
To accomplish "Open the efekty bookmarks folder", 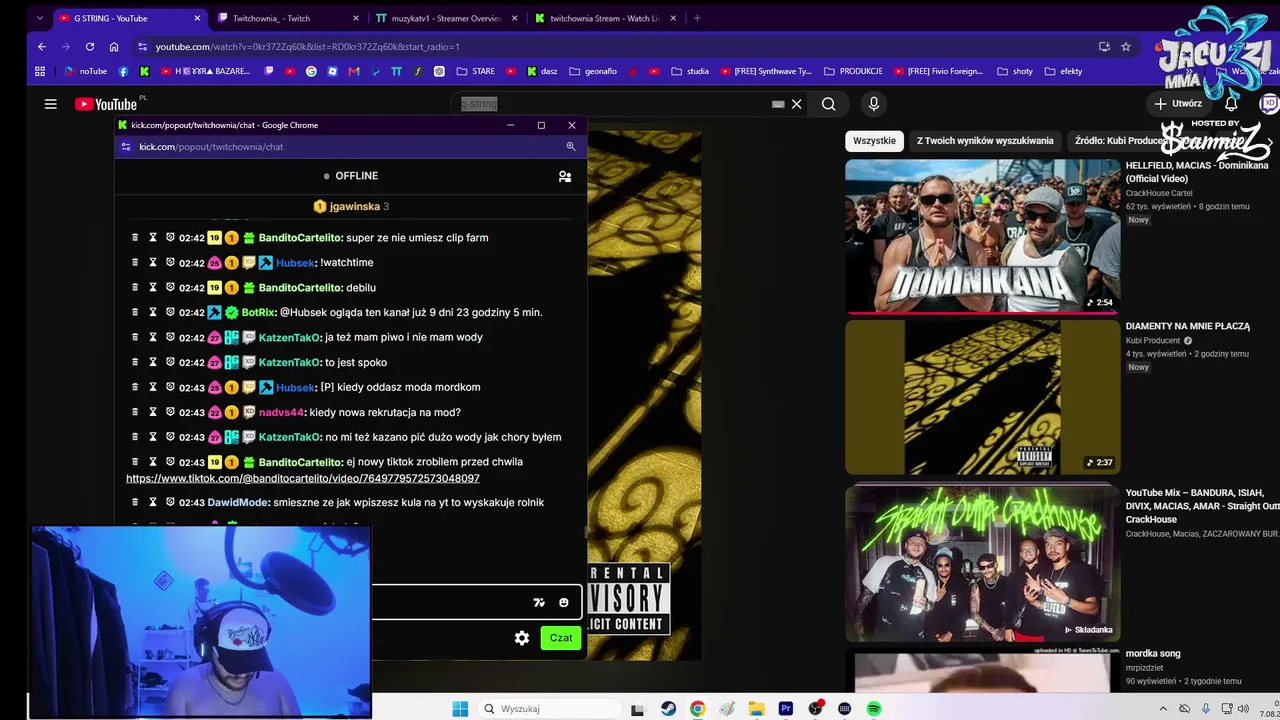I will pyautogui.click(x=1064, y=72).
